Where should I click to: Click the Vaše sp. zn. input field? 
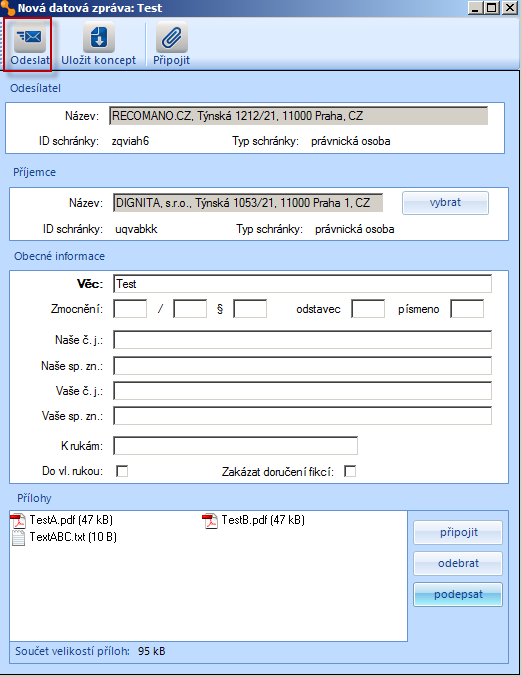point(302,416)
